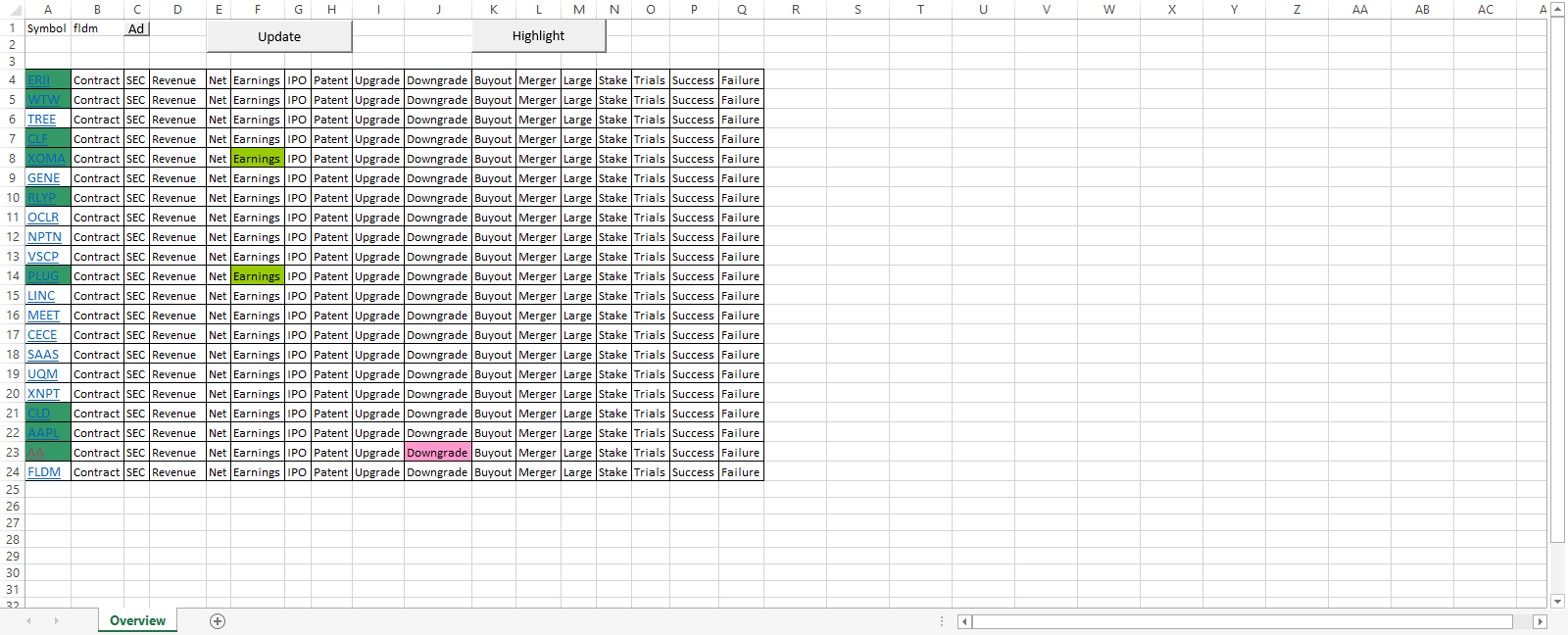This screenshot has height=635, width=1568.
Task: Click vertical scrollbar up arrow
Action: pos(1557,9)
